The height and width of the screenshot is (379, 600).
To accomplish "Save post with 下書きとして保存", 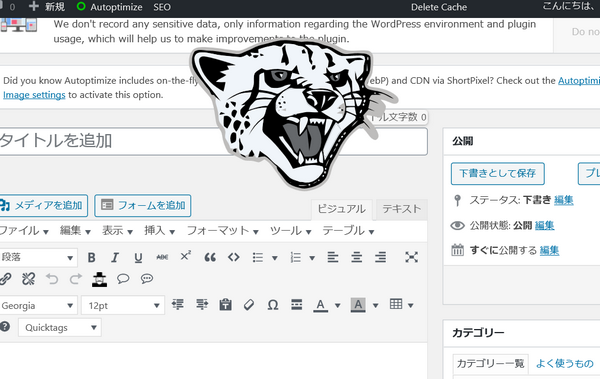I will pos(497,173).
